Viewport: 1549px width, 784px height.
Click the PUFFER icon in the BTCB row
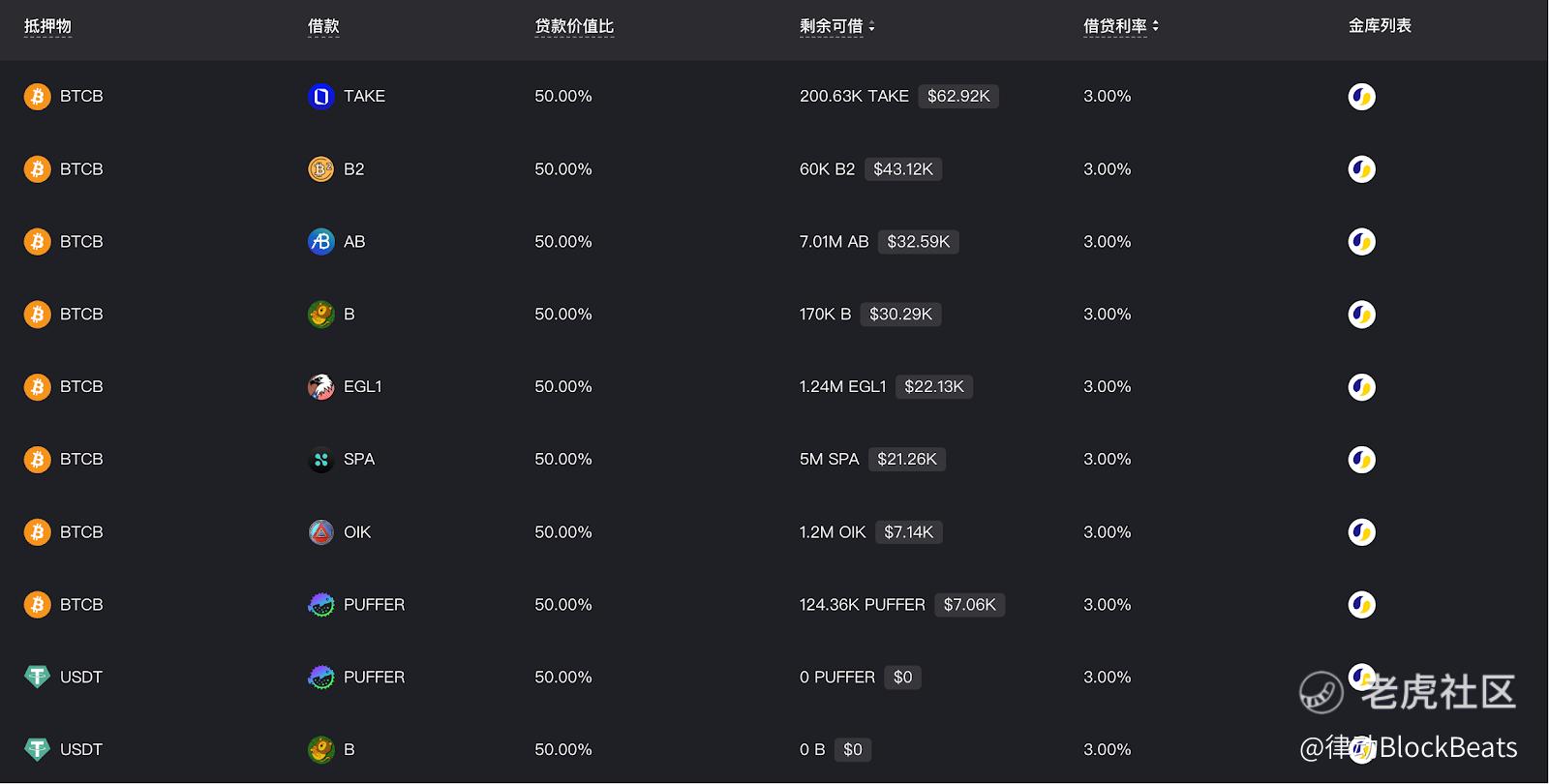(320, 605)
